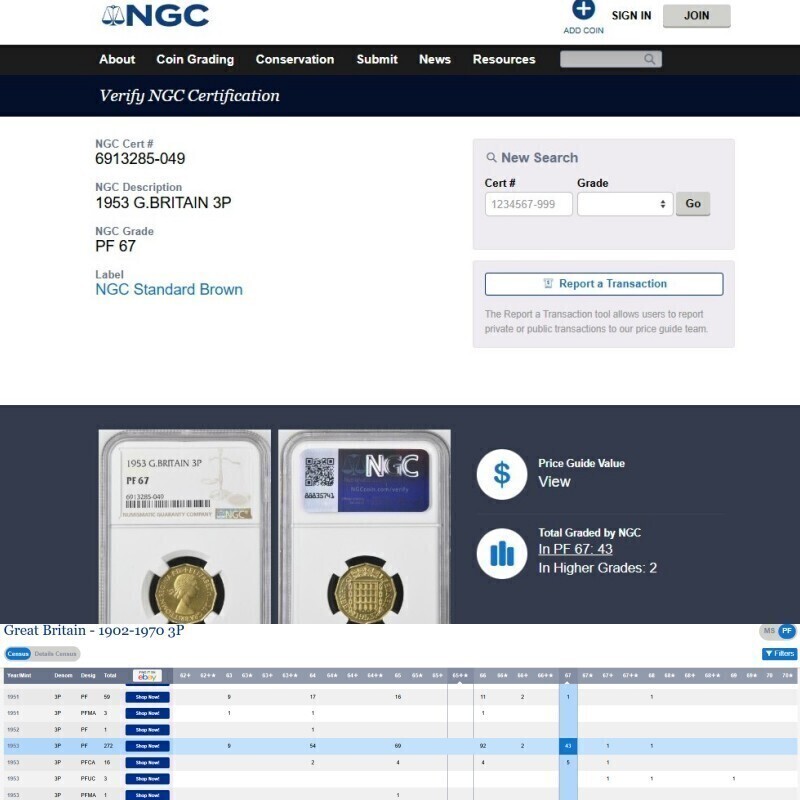
Task: Open the Coin Grading menu
Action: tap(195, 59)
